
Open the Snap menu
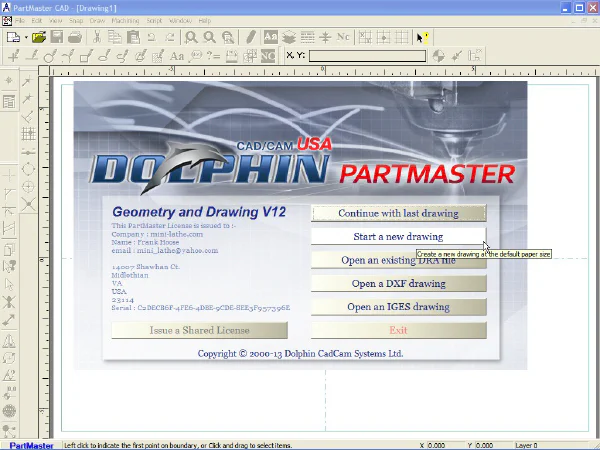click(76, 21)
